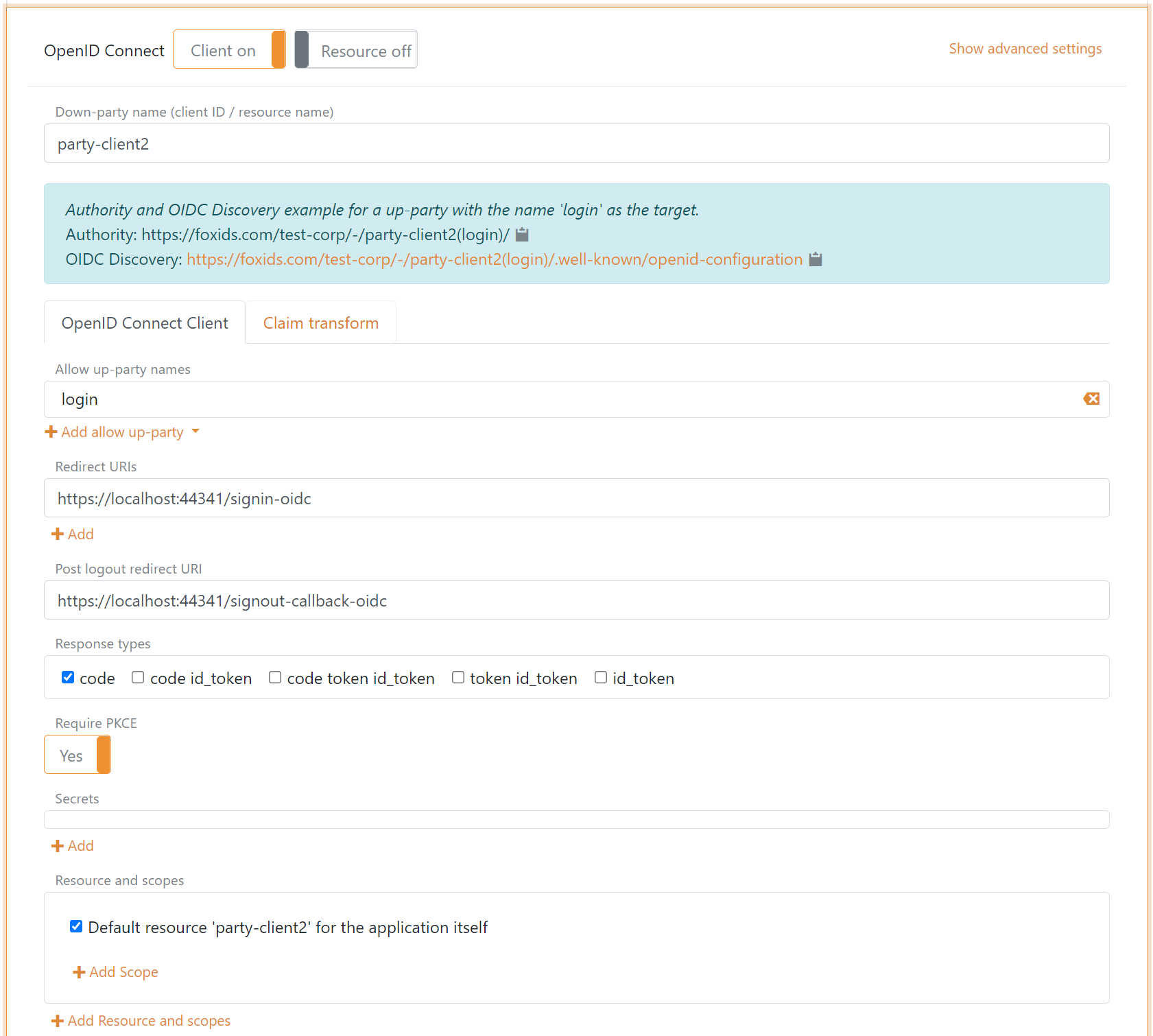This screenshot has width=1153, height=1036.
Task: Enable the 'code id_token' response type
Action: pos(138,676)
